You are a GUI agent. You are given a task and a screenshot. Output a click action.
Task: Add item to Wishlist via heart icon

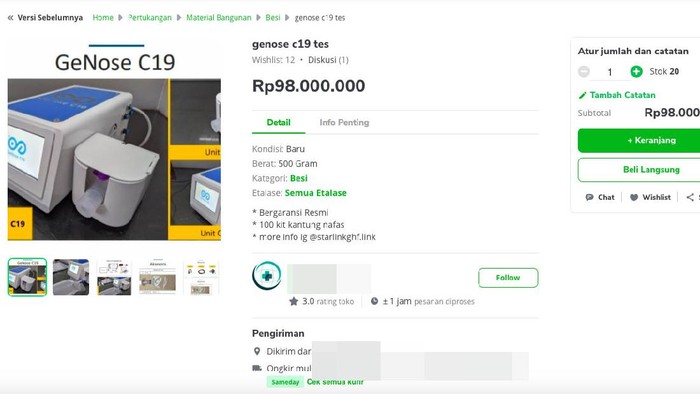634,197
